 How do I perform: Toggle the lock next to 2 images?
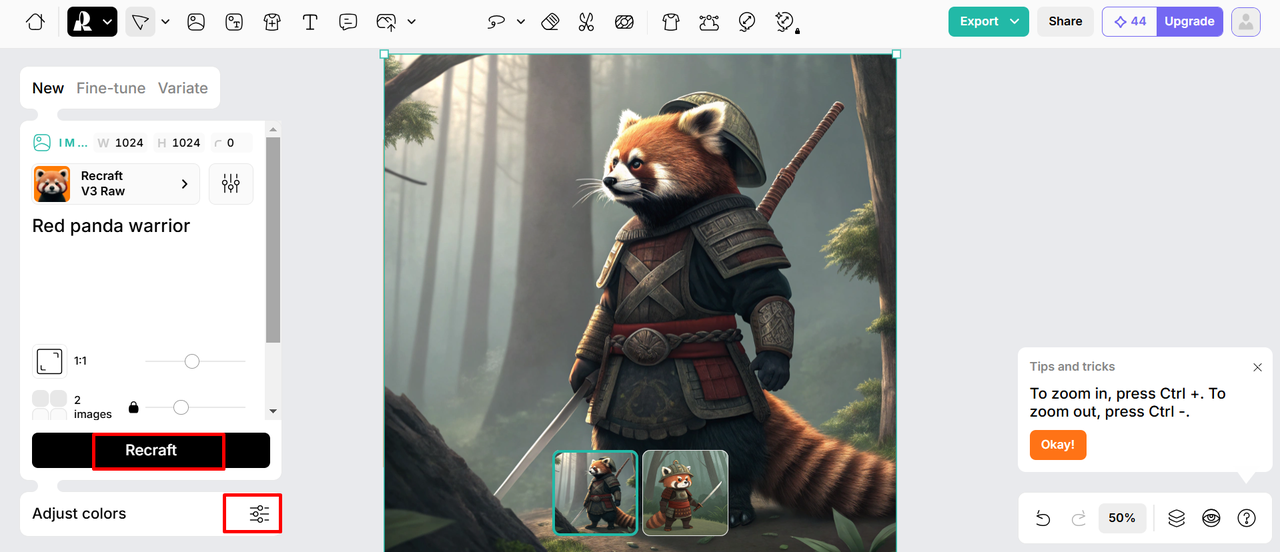134,407
